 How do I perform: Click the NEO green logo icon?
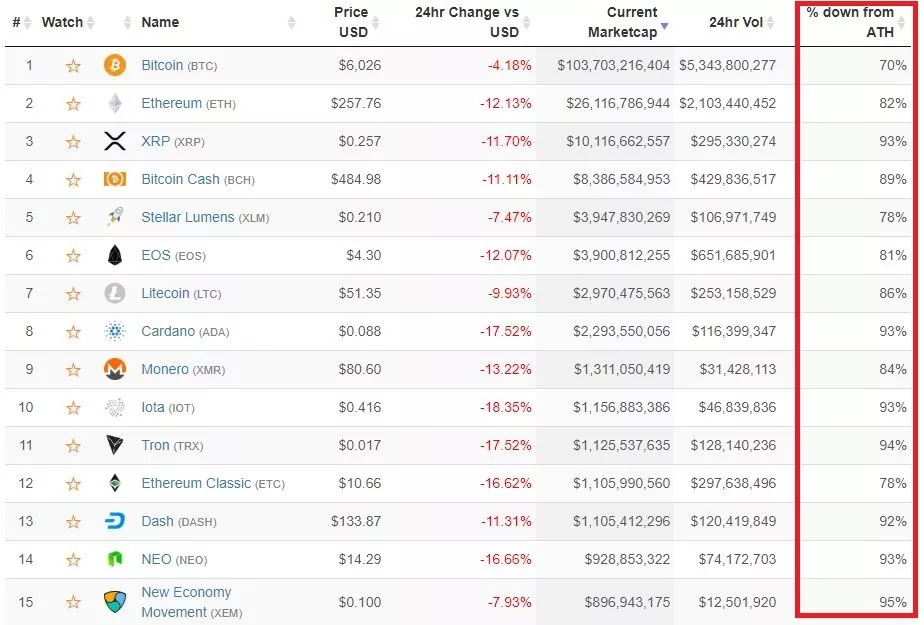pyautogui.click(x=115, y=560)
